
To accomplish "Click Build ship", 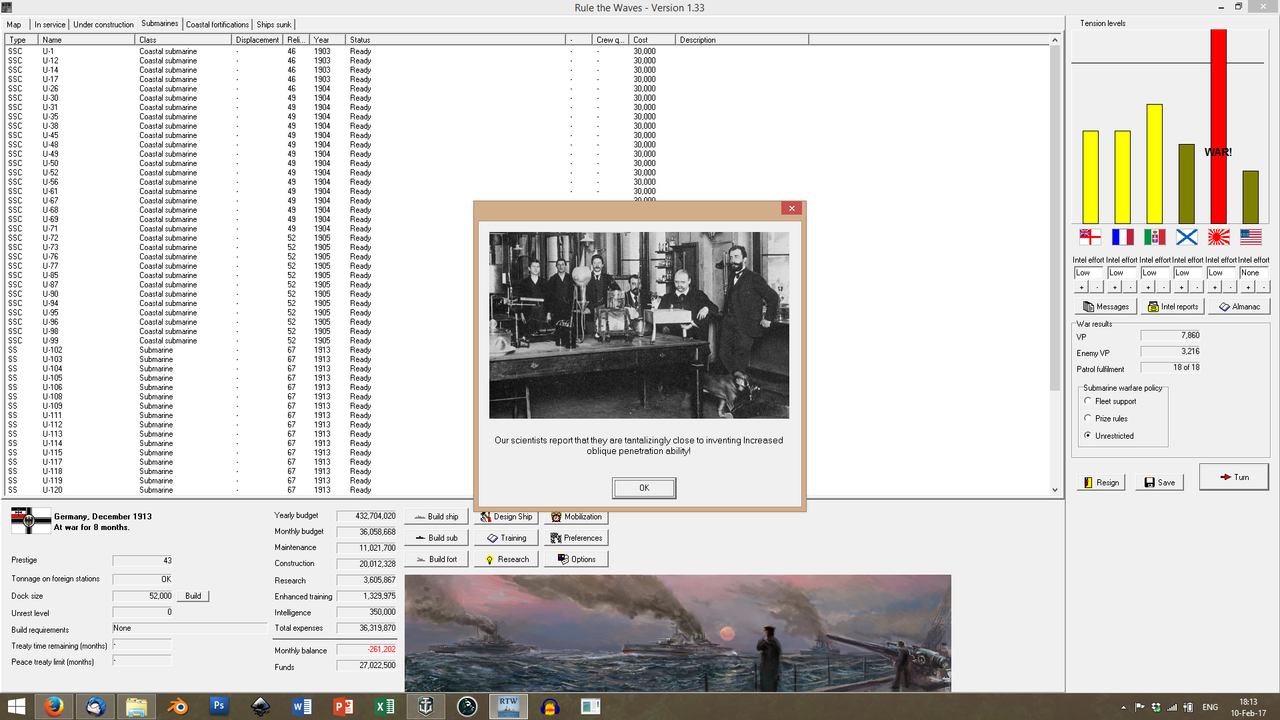I will pos(435,517).
